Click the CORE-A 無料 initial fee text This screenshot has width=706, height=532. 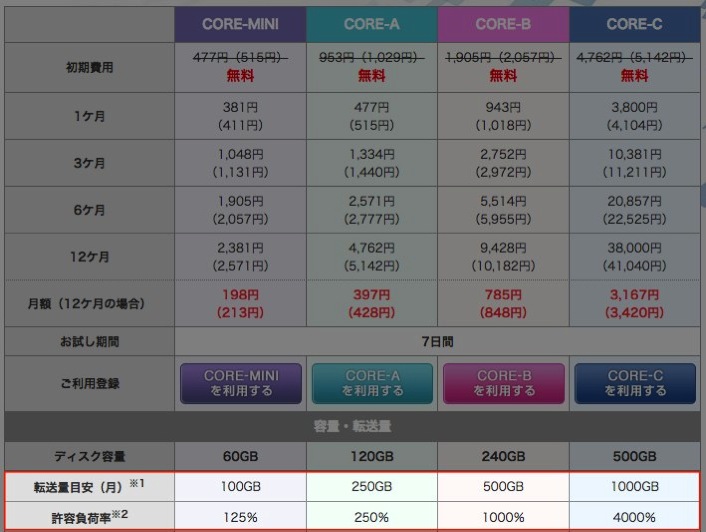(x=372, y=76)
